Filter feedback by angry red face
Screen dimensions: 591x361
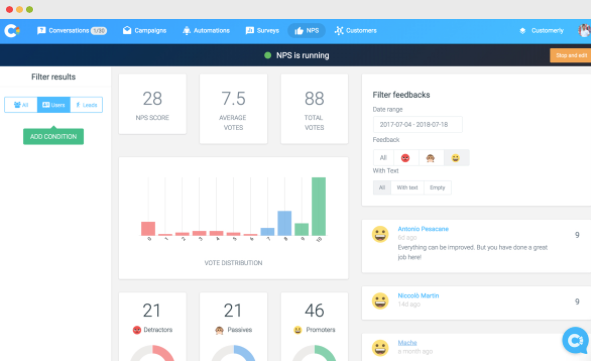406,158
